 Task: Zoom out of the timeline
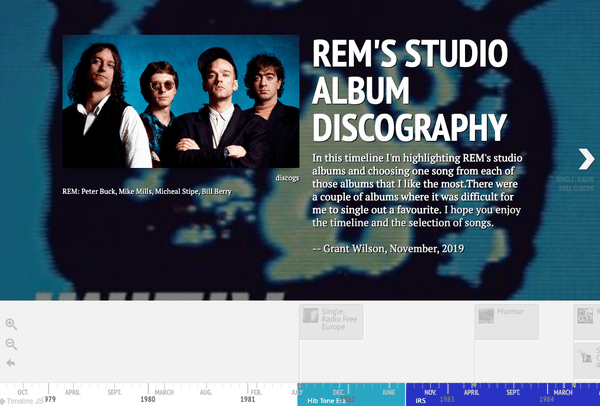tap(11, 344)
